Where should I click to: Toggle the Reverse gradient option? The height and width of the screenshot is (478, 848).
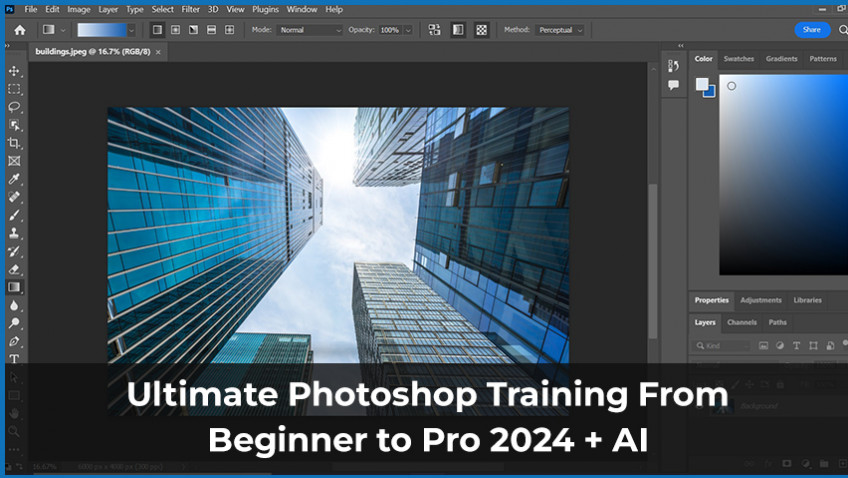click(435, 30)
